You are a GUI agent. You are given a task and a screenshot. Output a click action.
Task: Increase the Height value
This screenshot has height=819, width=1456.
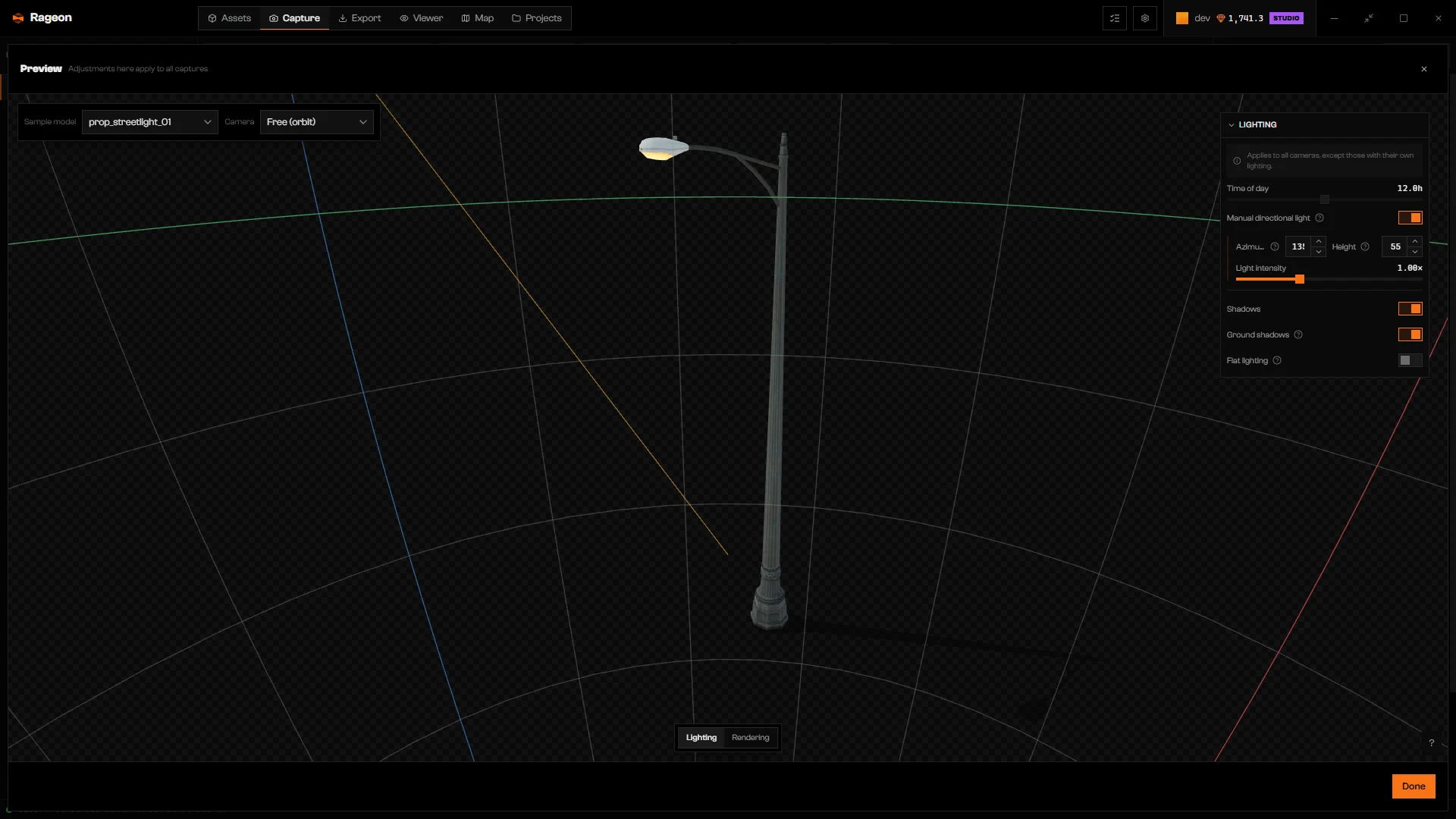(1415, 241)
